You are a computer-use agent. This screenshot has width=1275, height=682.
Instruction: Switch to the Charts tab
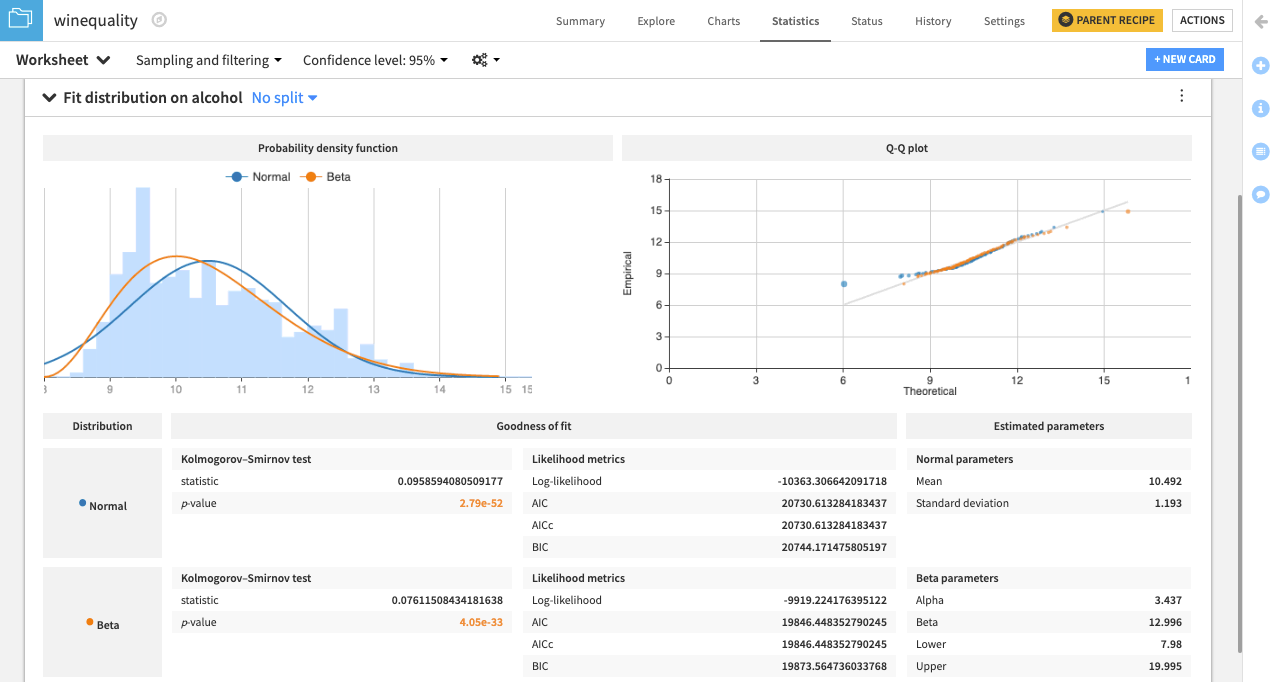(x=723, y=20)
